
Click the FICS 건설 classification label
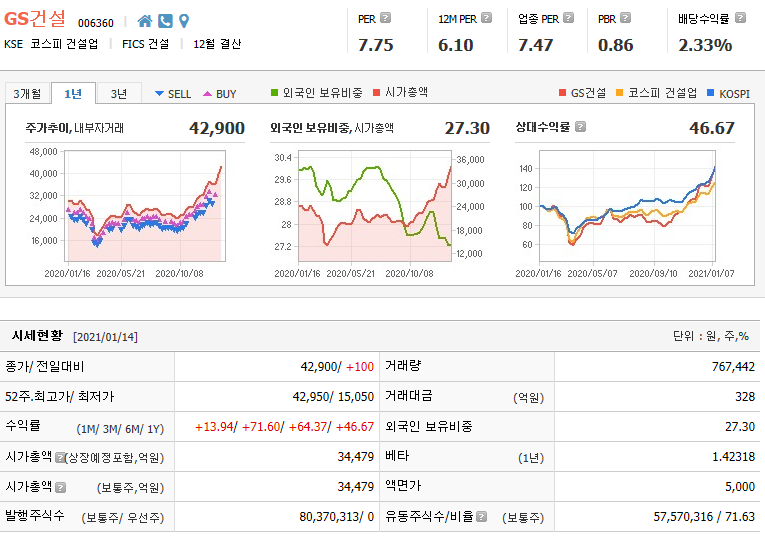tap(145, 44)
